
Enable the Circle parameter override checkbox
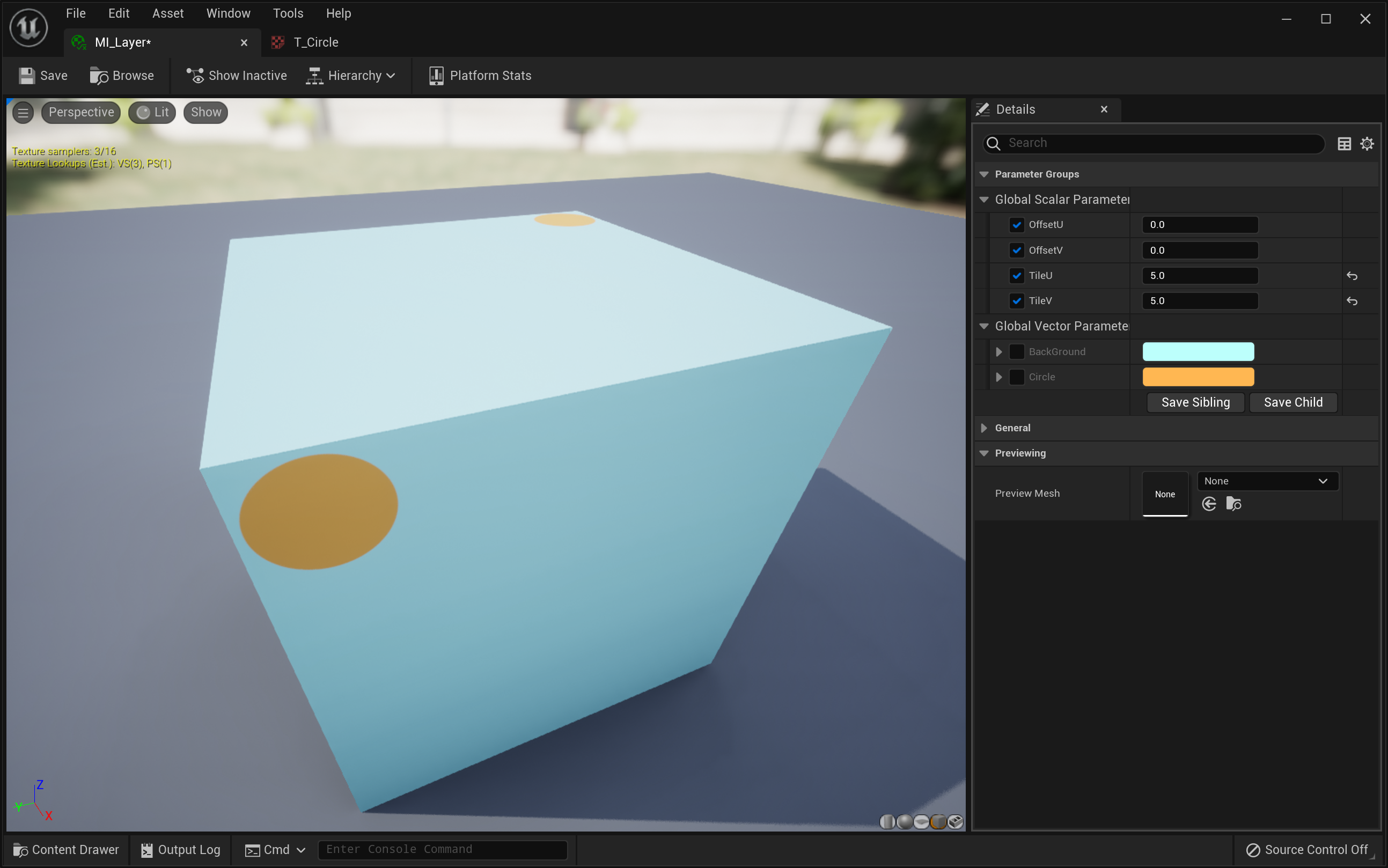pyautogui.click(x=1017, y=377)
